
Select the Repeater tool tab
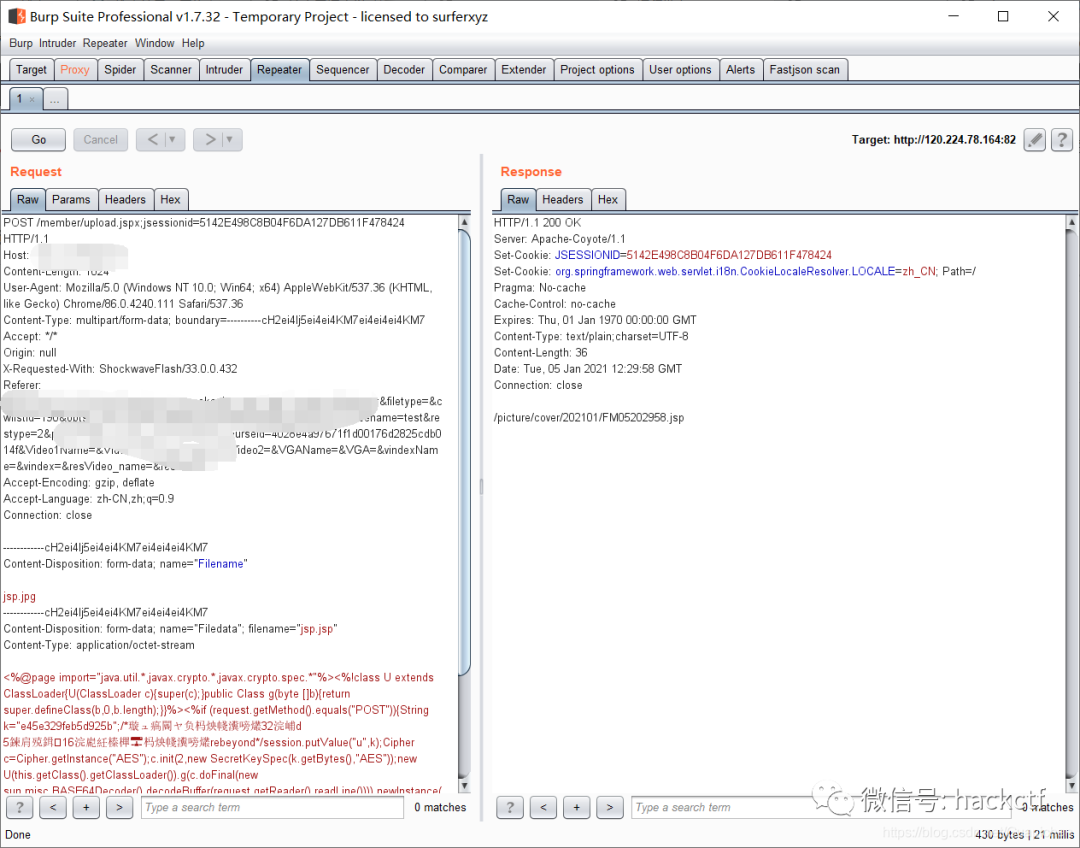coord(279,70)
